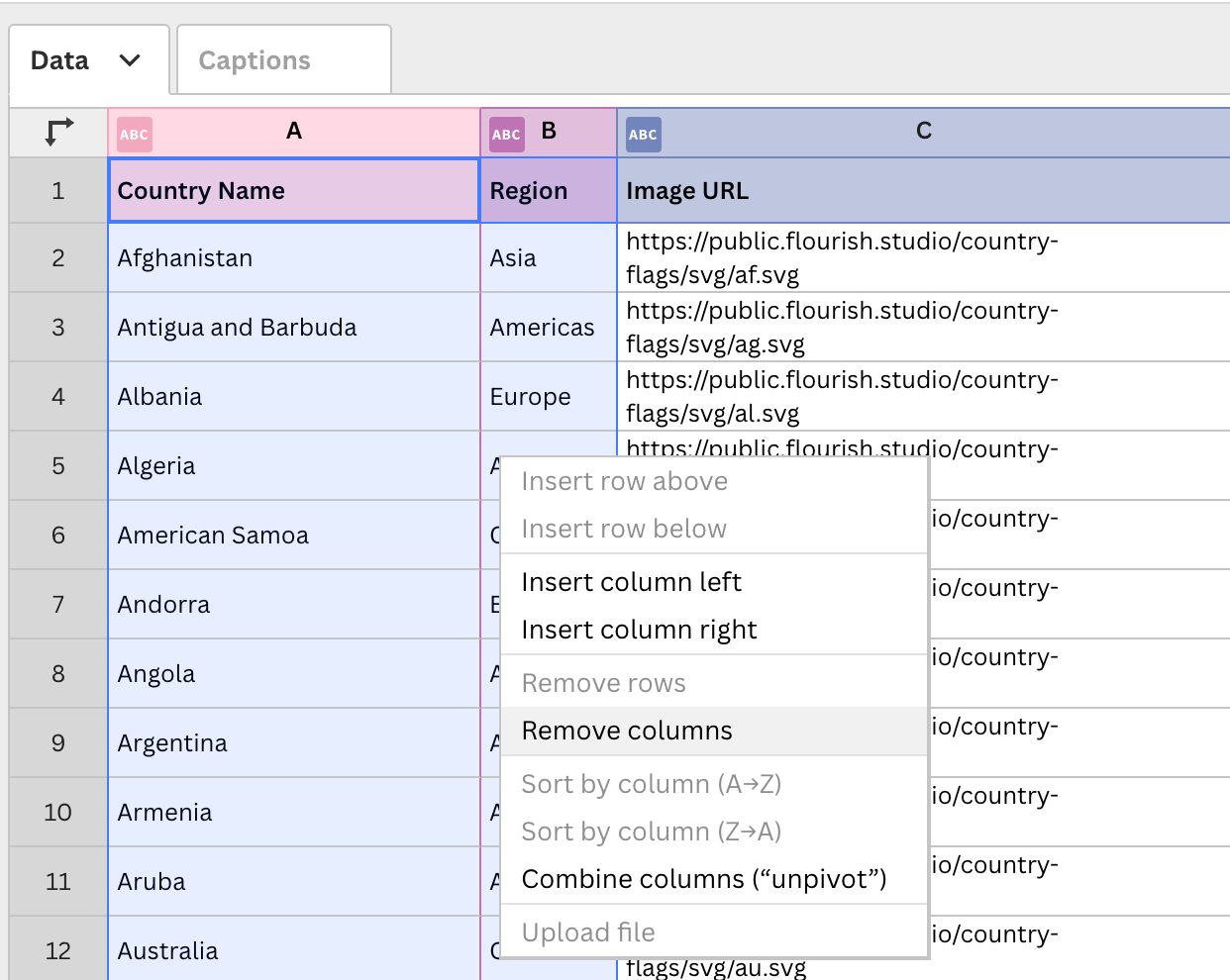Screen dimensions: 1230x980
Task: Click the Europe cell for Andorra
Action: [x=493, y=604]
